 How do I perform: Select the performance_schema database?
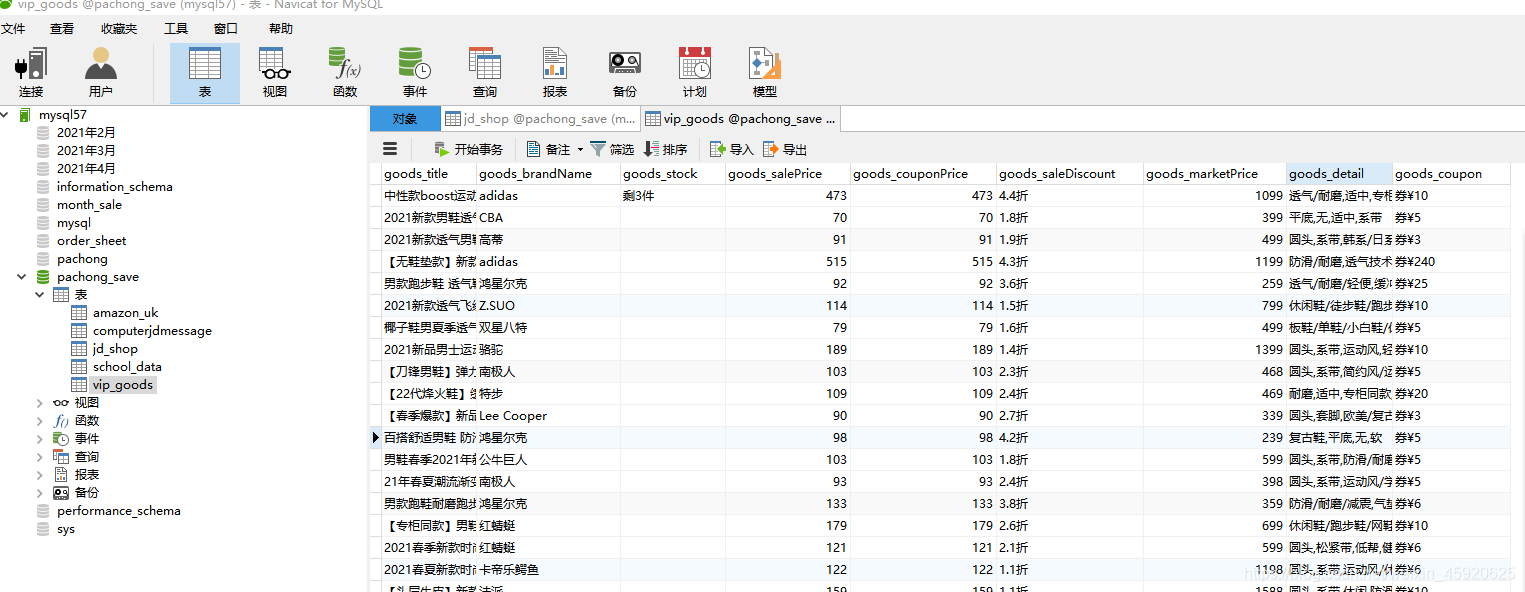(x=118, y=511)
